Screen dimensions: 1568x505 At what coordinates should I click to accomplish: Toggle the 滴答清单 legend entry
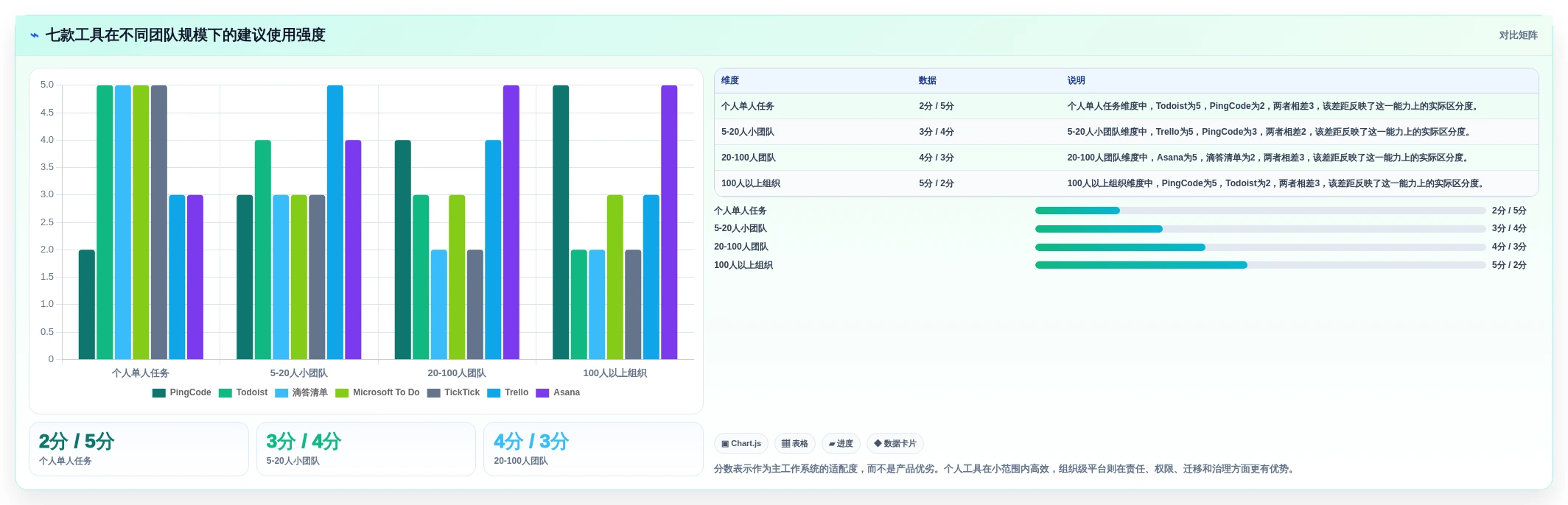[301, 392]
